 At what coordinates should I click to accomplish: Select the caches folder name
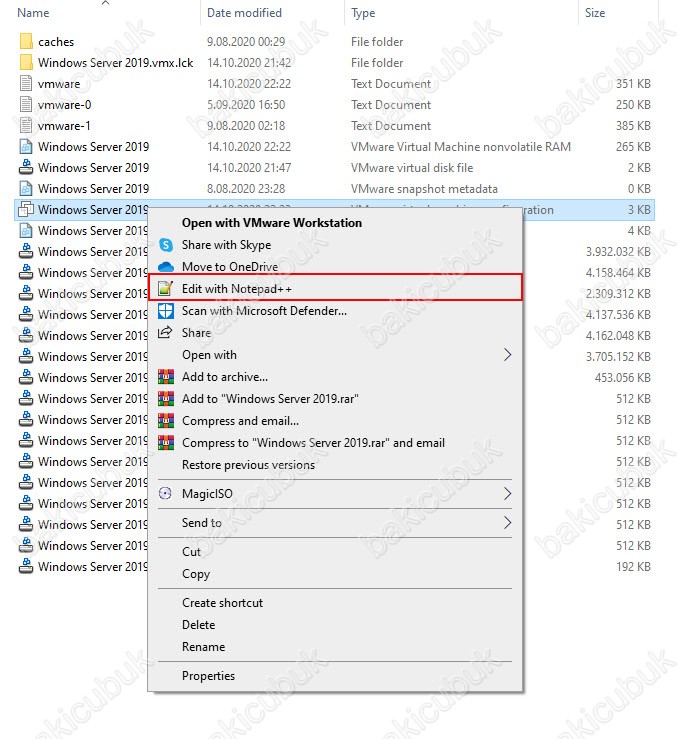(56, 42)
